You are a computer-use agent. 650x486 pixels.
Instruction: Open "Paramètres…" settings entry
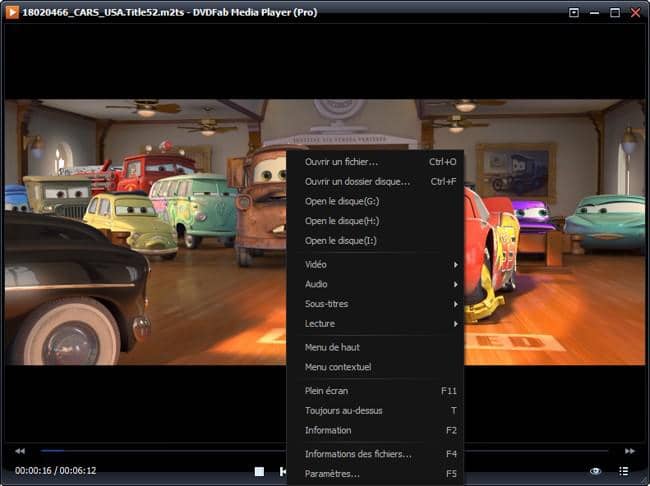click(x=375, y=474)
